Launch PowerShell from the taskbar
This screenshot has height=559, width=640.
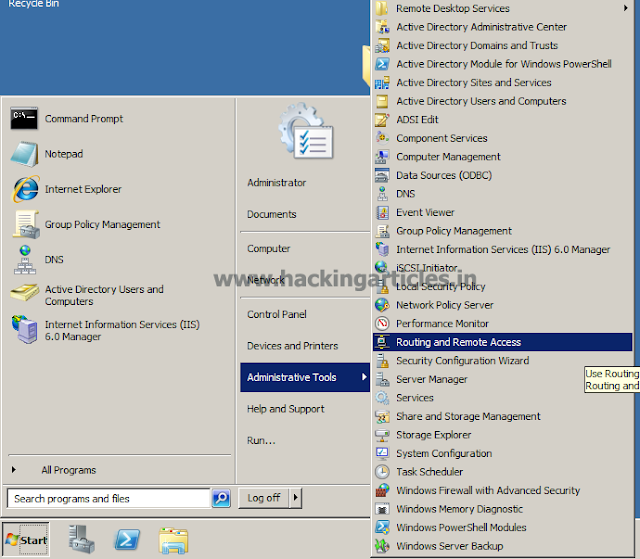coord(127,539)
